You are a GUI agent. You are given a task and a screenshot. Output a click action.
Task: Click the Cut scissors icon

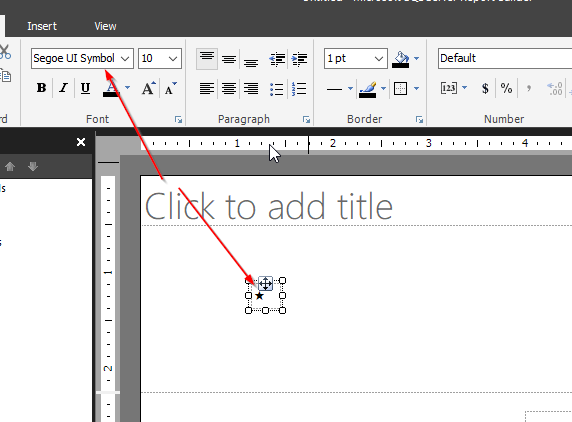(x=5, y=52)
